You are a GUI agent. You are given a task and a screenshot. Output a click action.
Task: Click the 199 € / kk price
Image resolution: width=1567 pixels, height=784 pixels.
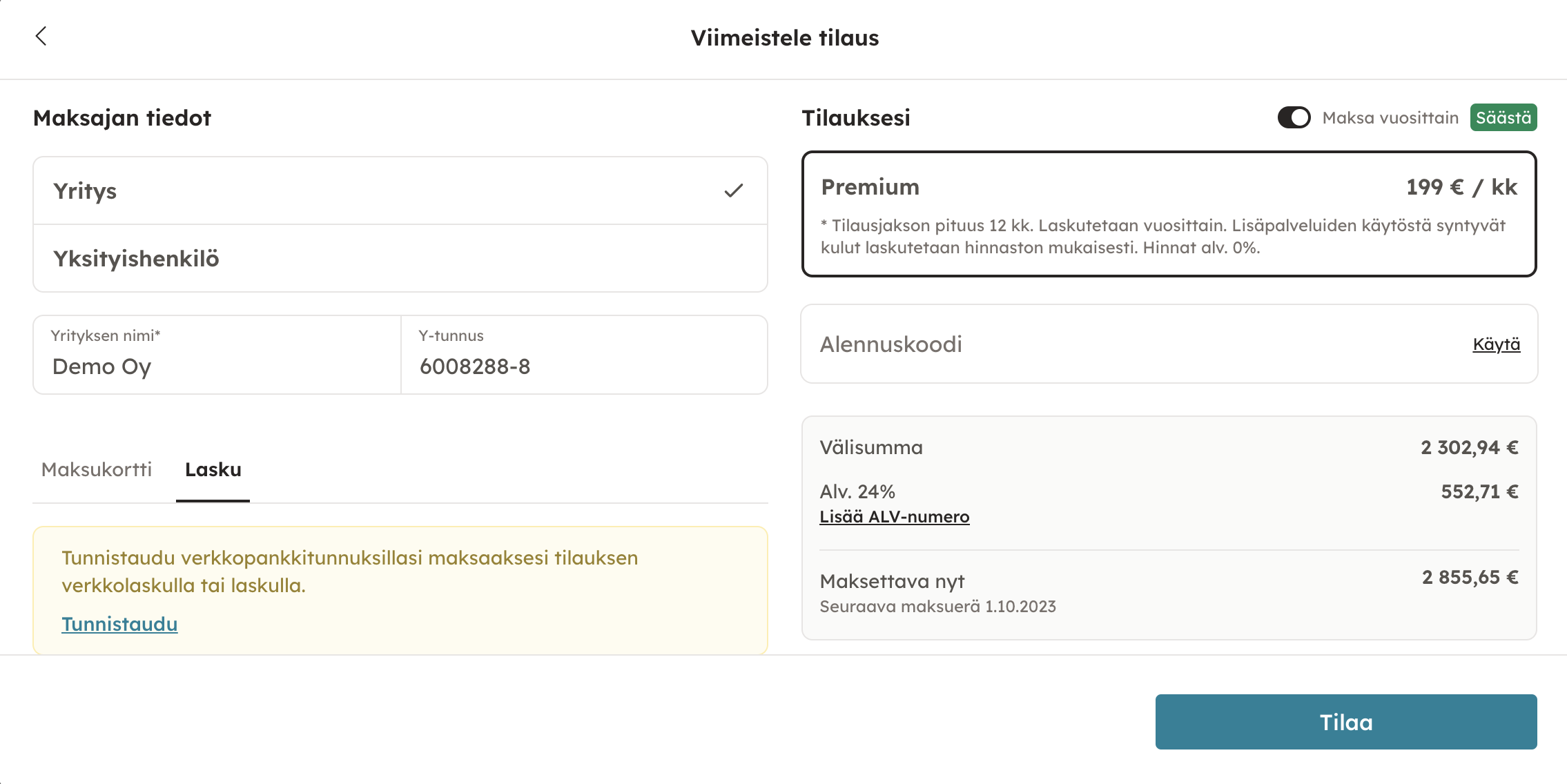pos(1461,187)
